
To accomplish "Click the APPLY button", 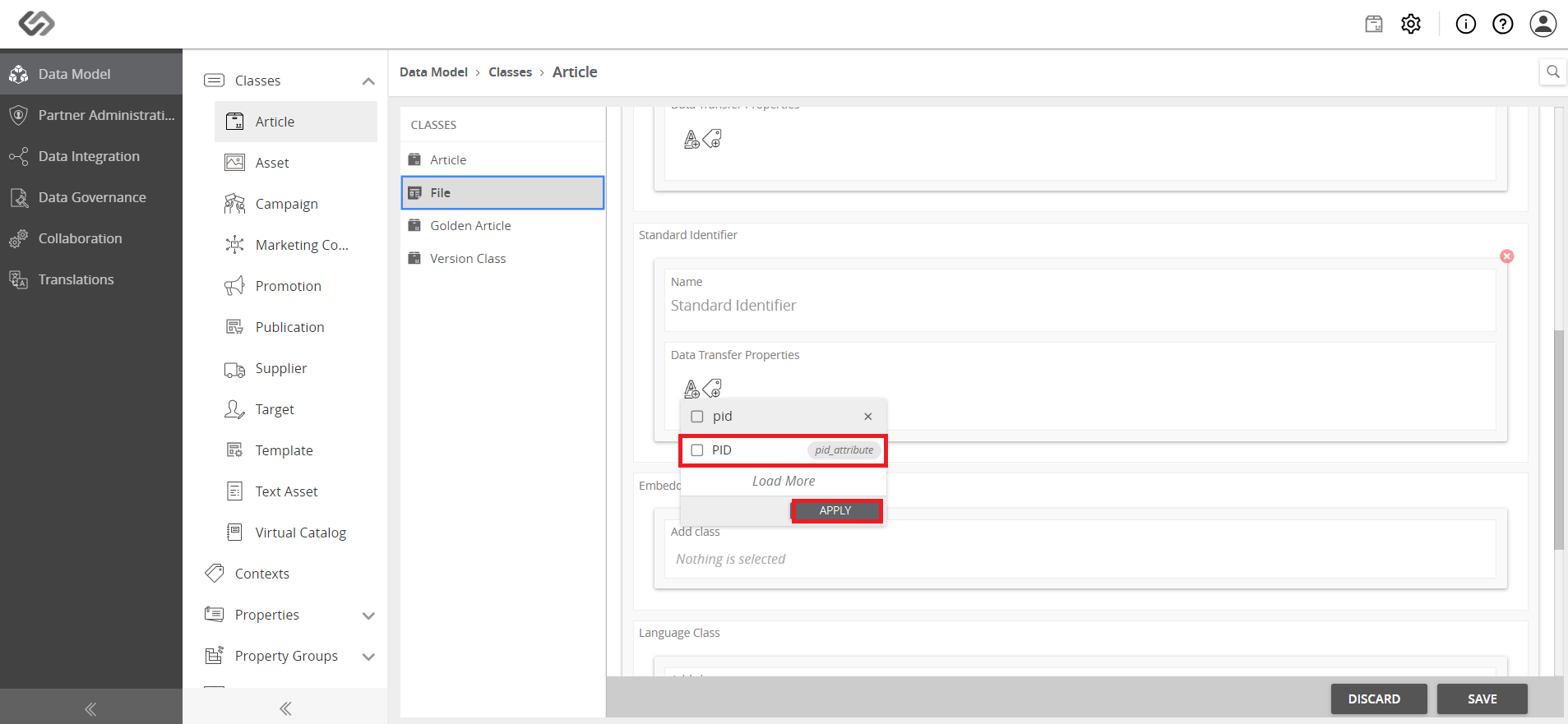I will click(x=836, y=510).
